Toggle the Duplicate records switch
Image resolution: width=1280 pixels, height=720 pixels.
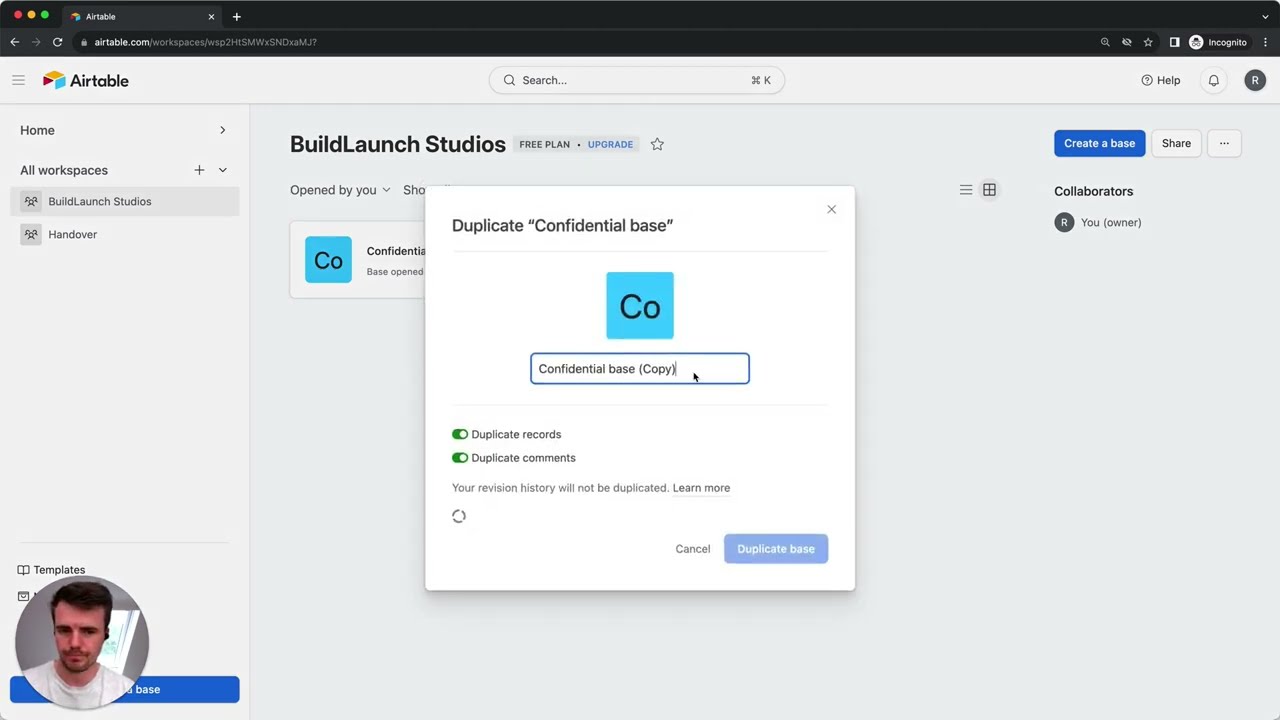460,434
